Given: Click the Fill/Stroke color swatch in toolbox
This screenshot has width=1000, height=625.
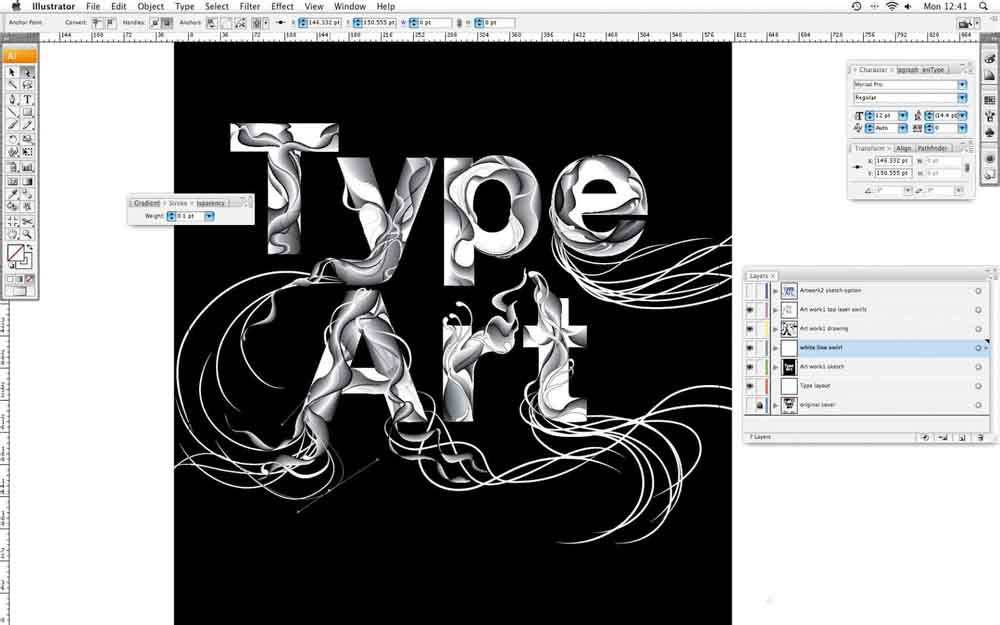Looking at the screenshot, I should pos(18,256).
